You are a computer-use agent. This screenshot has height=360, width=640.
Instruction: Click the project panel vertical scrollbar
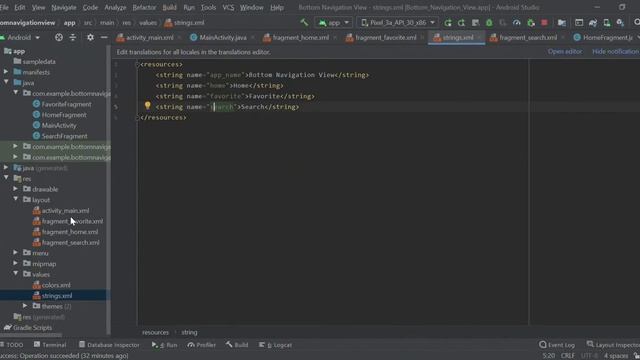click(109, 190)
